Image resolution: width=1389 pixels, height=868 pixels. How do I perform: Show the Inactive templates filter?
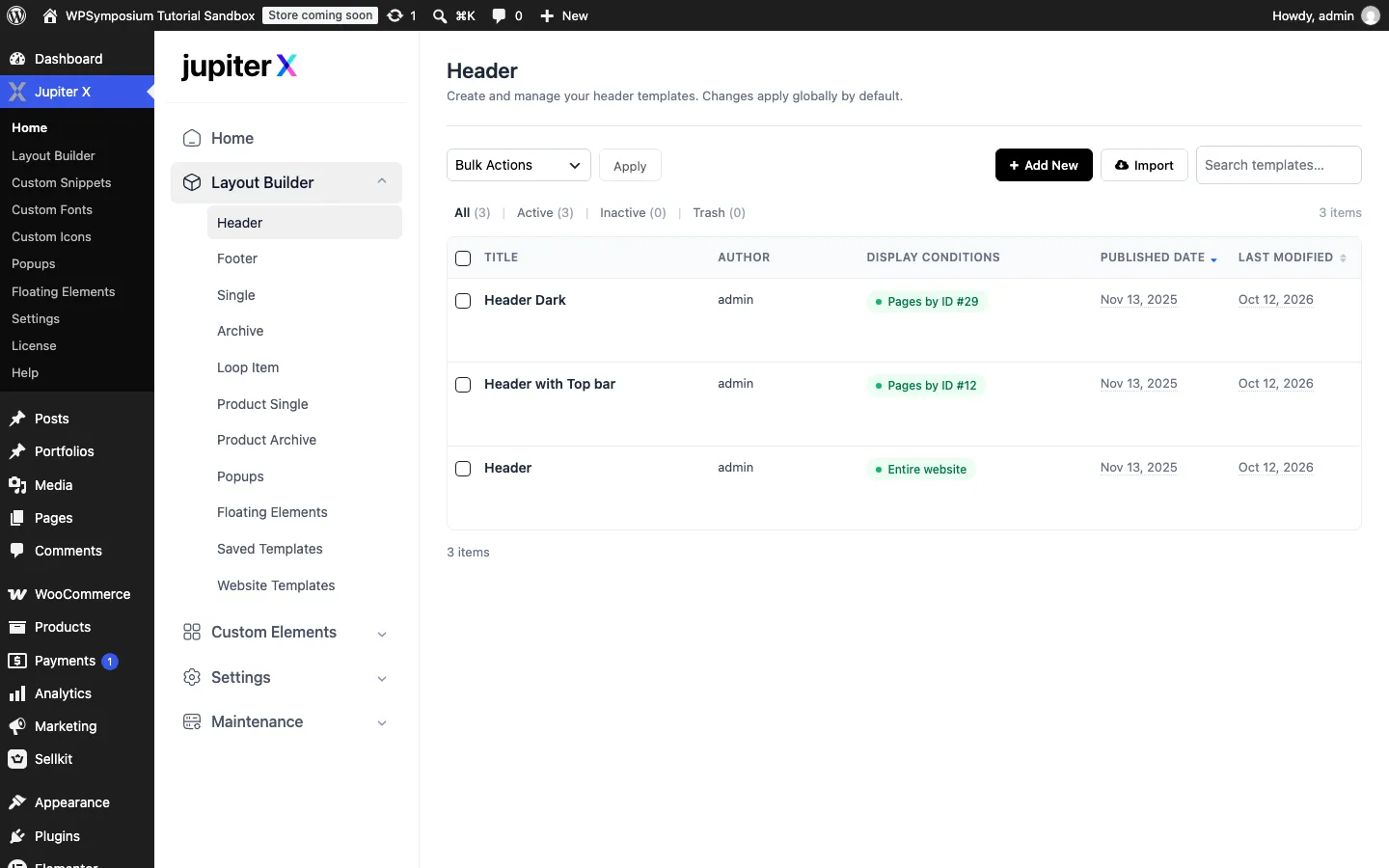(x=633, y=212)
